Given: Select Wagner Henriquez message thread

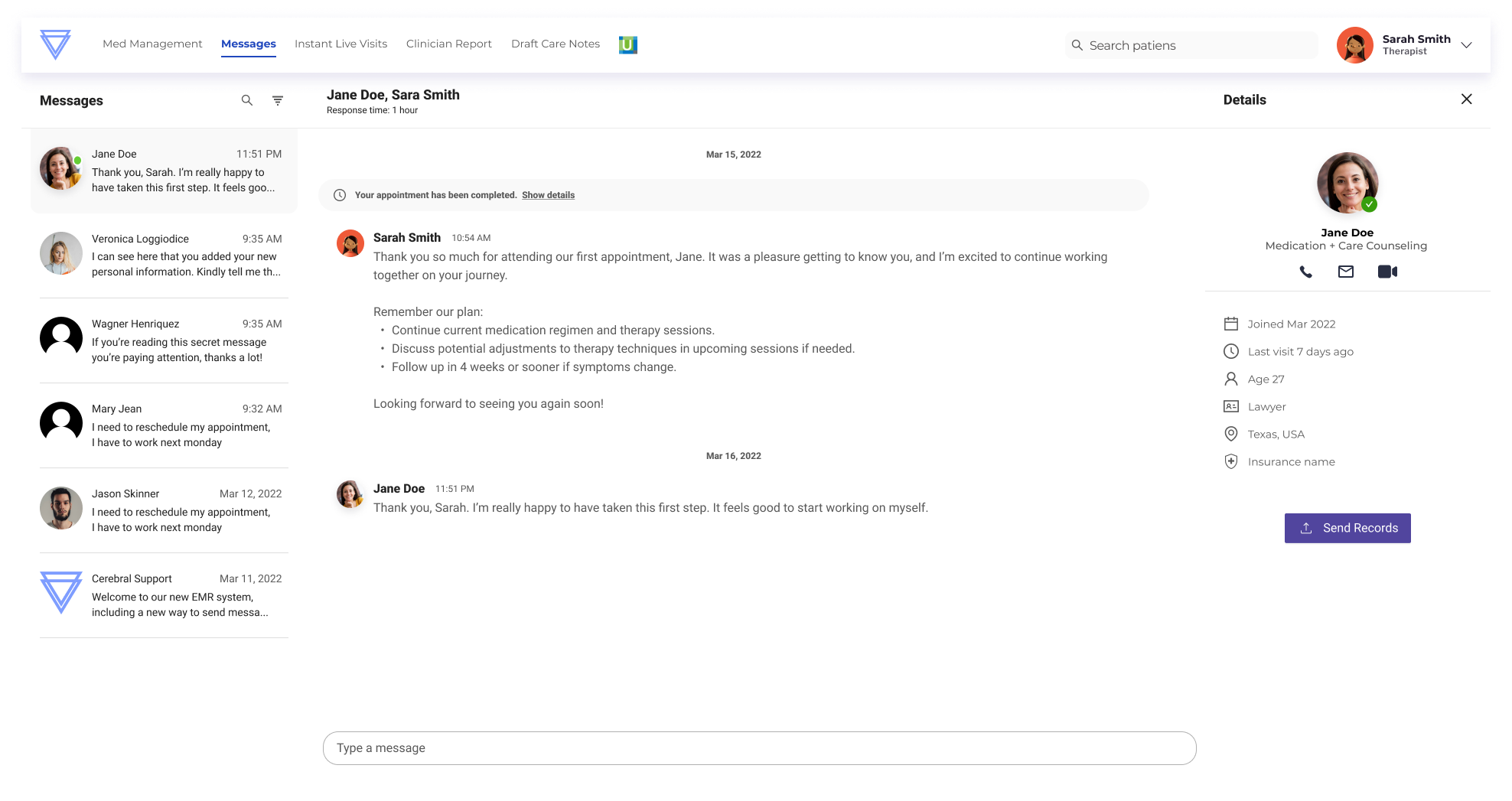Looking at the screenshot, I should point(164,340).
